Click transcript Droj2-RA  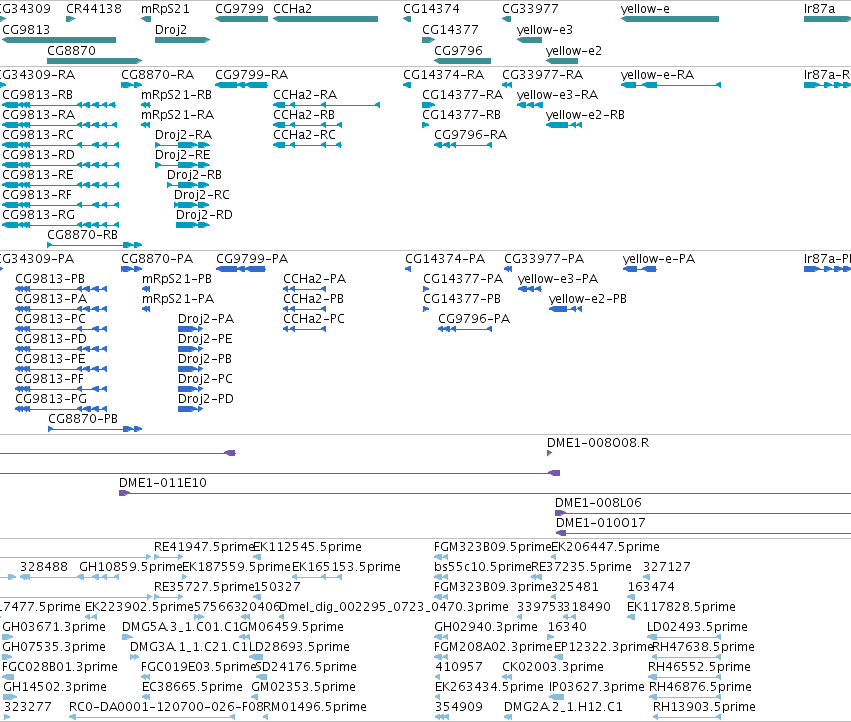(x=182, y=145)
